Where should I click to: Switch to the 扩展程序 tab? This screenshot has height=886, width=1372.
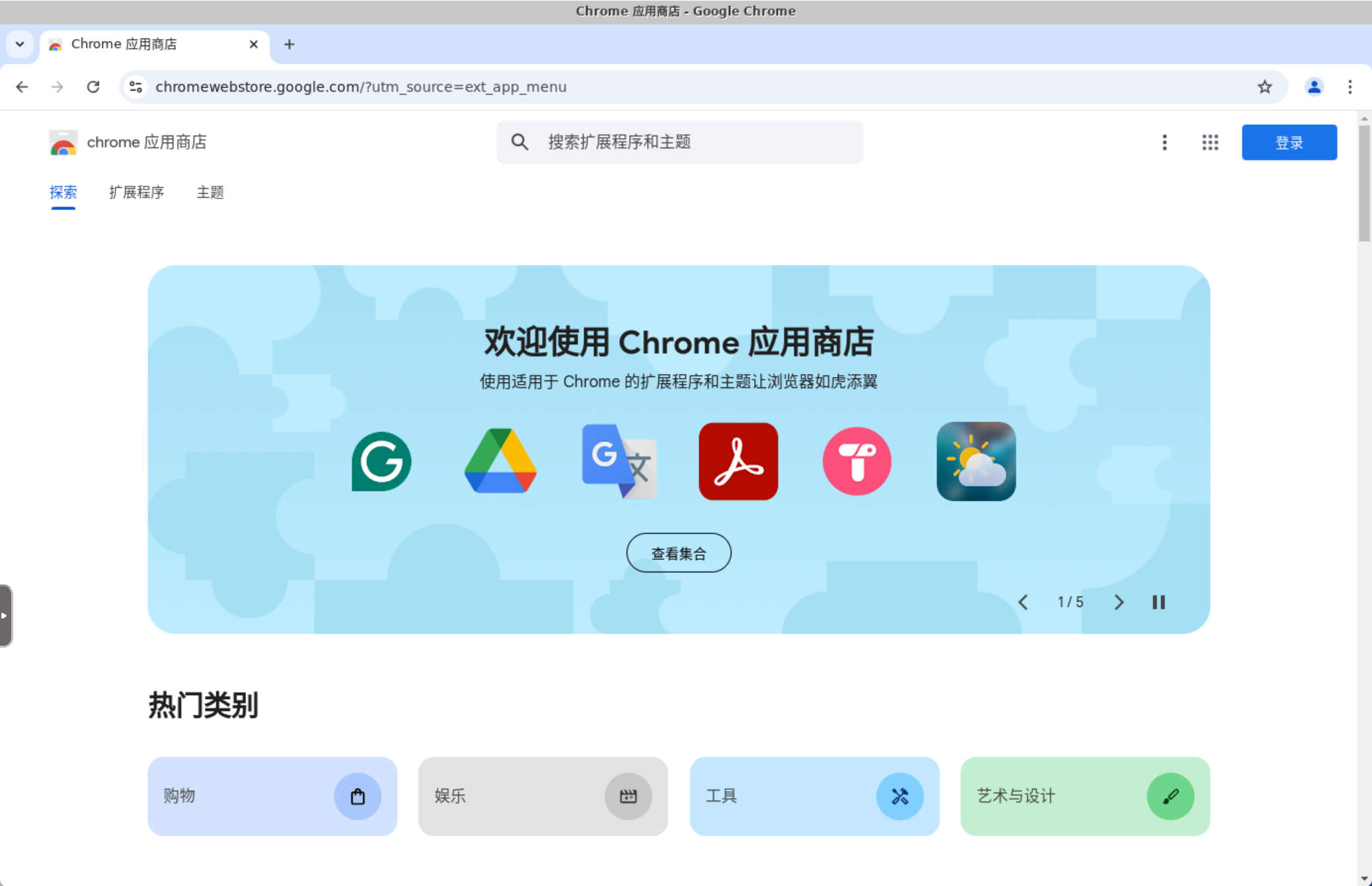click(x=136, y=192)
